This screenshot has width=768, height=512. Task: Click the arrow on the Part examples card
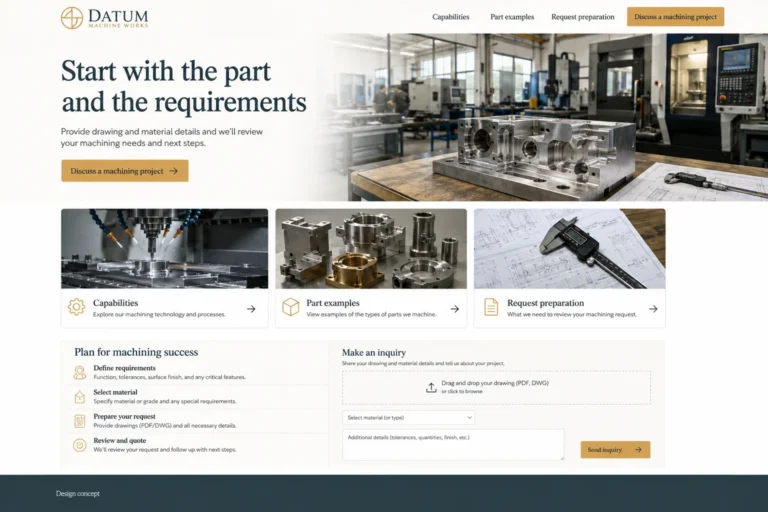[x=455, y=309]
